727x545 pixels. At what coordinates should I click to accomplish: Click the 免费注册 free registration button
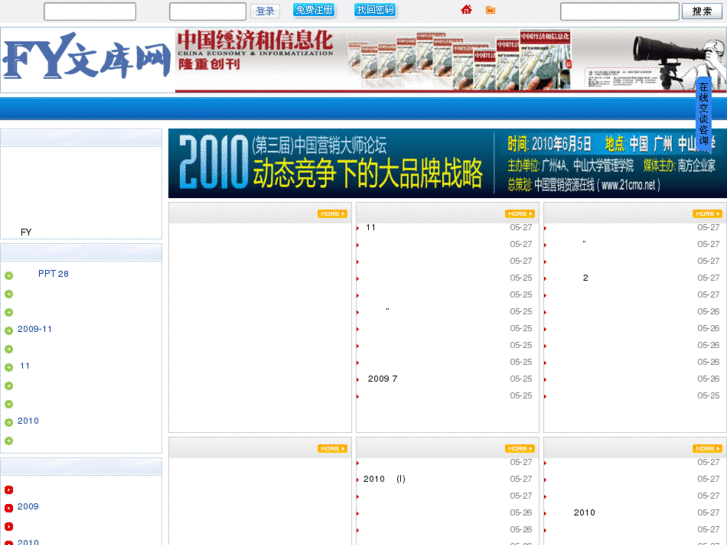(x=314, y=10)
